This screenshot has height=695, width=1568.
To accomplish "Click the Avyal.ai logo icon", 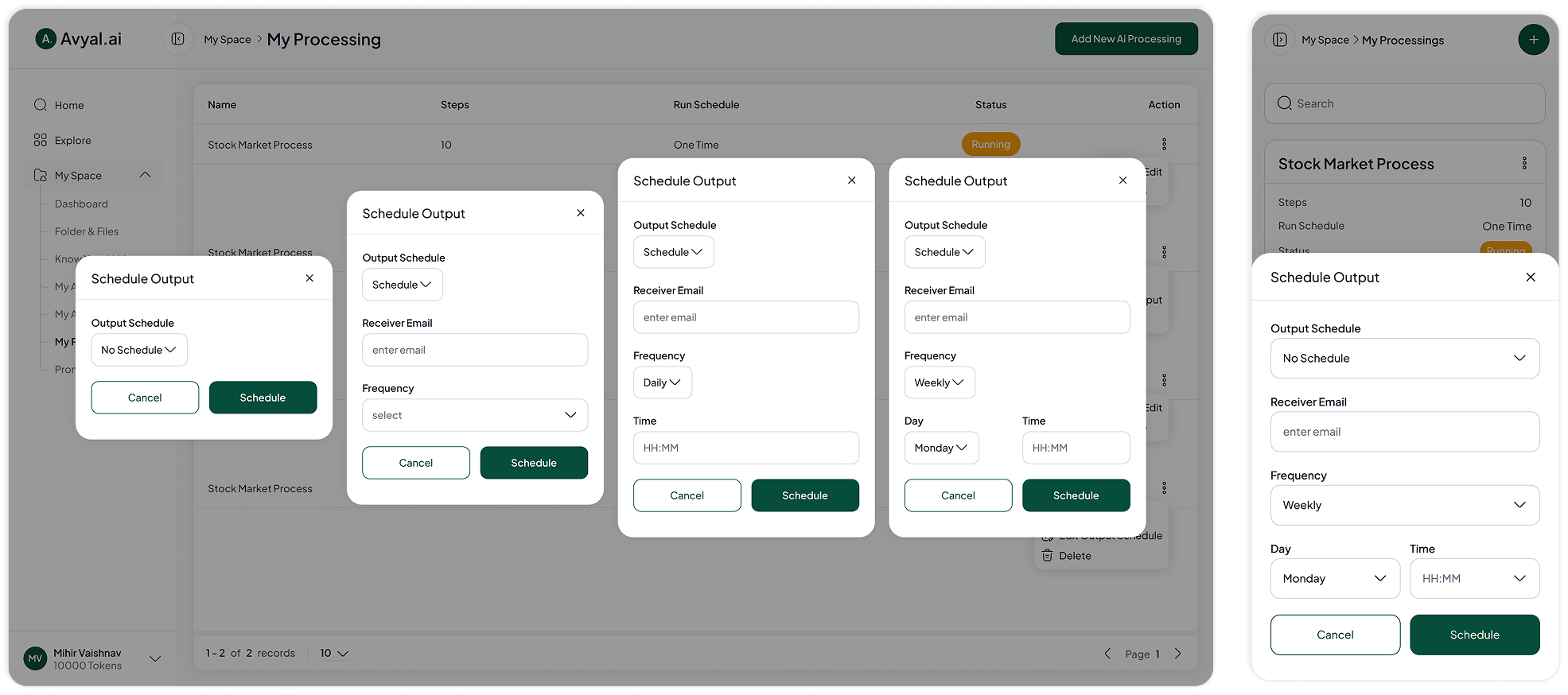I will [46, 38].
